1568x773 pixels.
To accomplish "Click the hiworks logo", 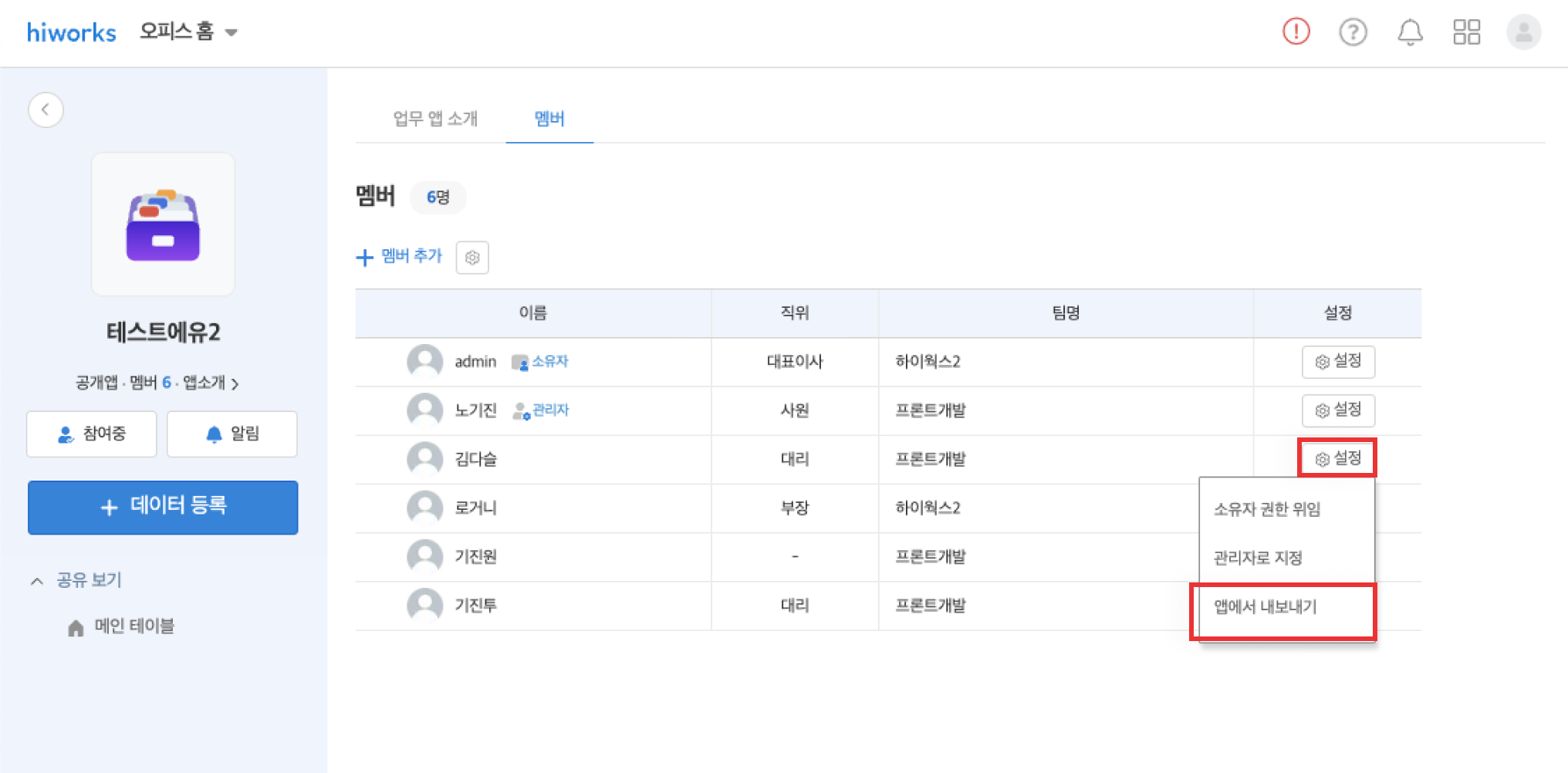I will tap(71, 32).
